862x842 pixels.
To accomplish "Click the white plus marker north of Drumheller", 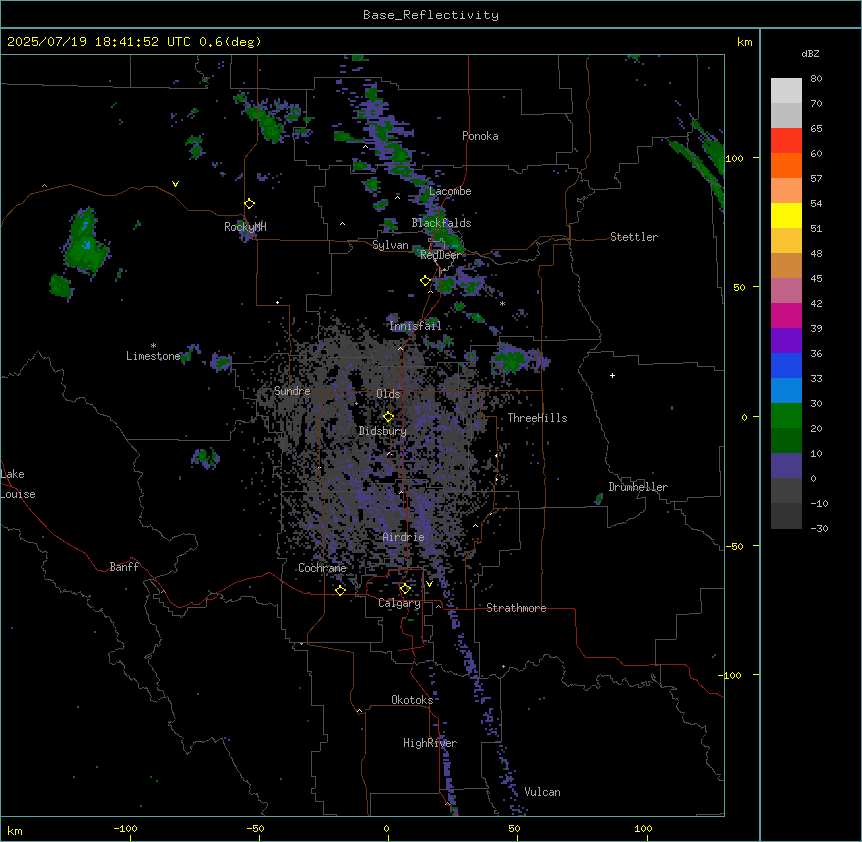I will [x=612, y=375].
